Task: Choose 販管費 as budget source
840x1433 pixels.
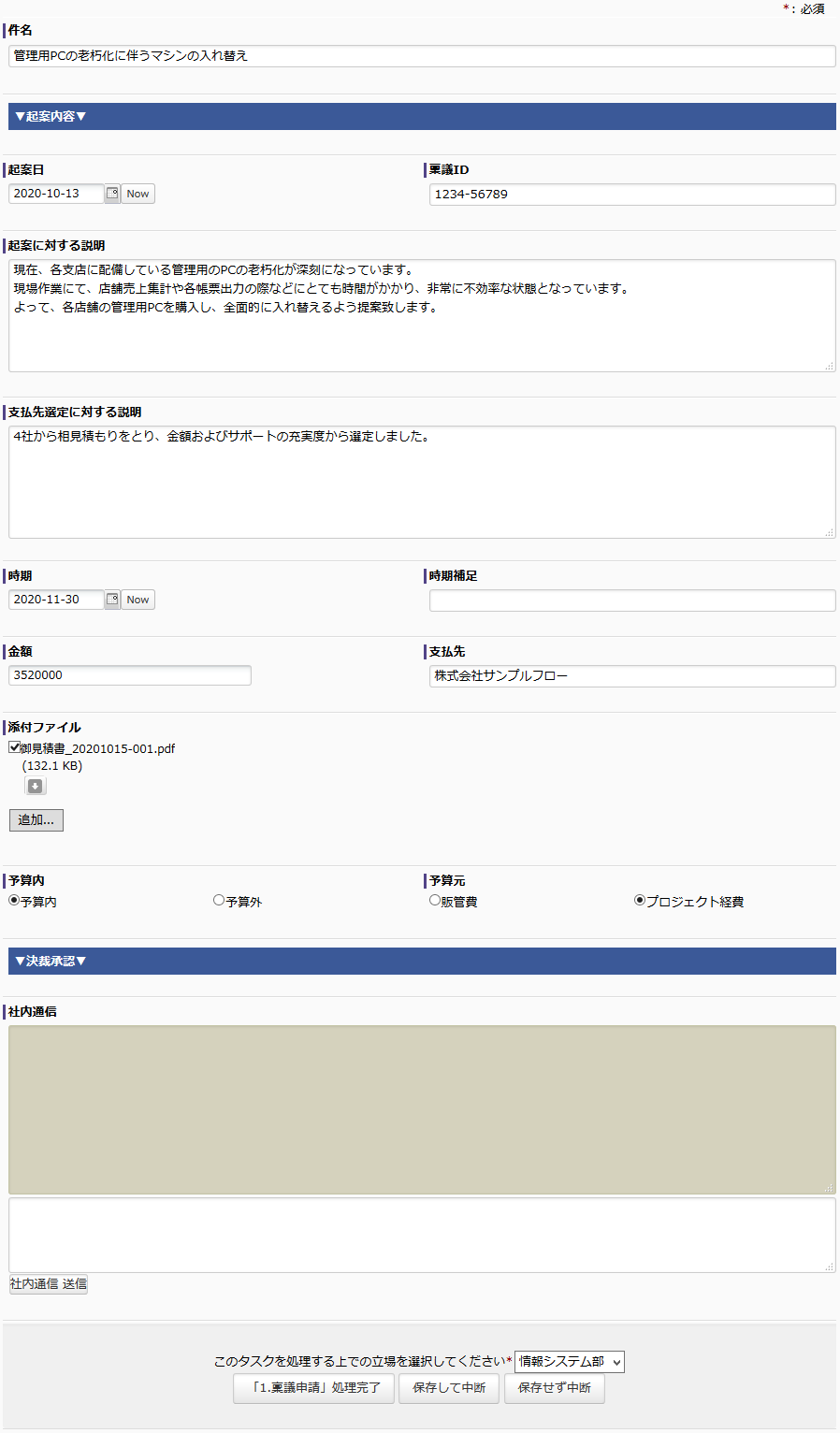Action: pyautogui.click(x=435, y=901)
